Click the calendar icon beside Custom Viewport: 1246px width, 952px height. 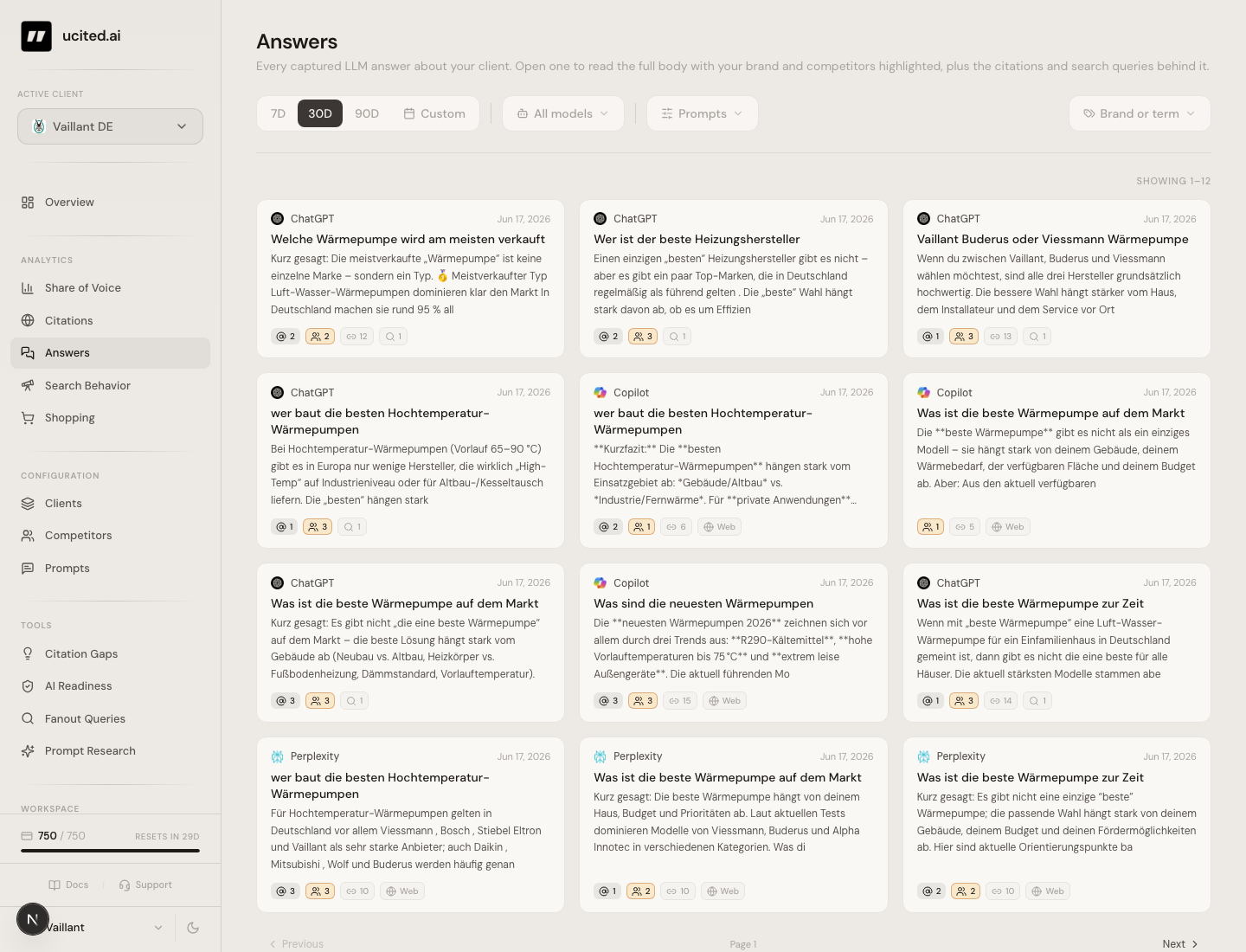click(x=409, y=113)
